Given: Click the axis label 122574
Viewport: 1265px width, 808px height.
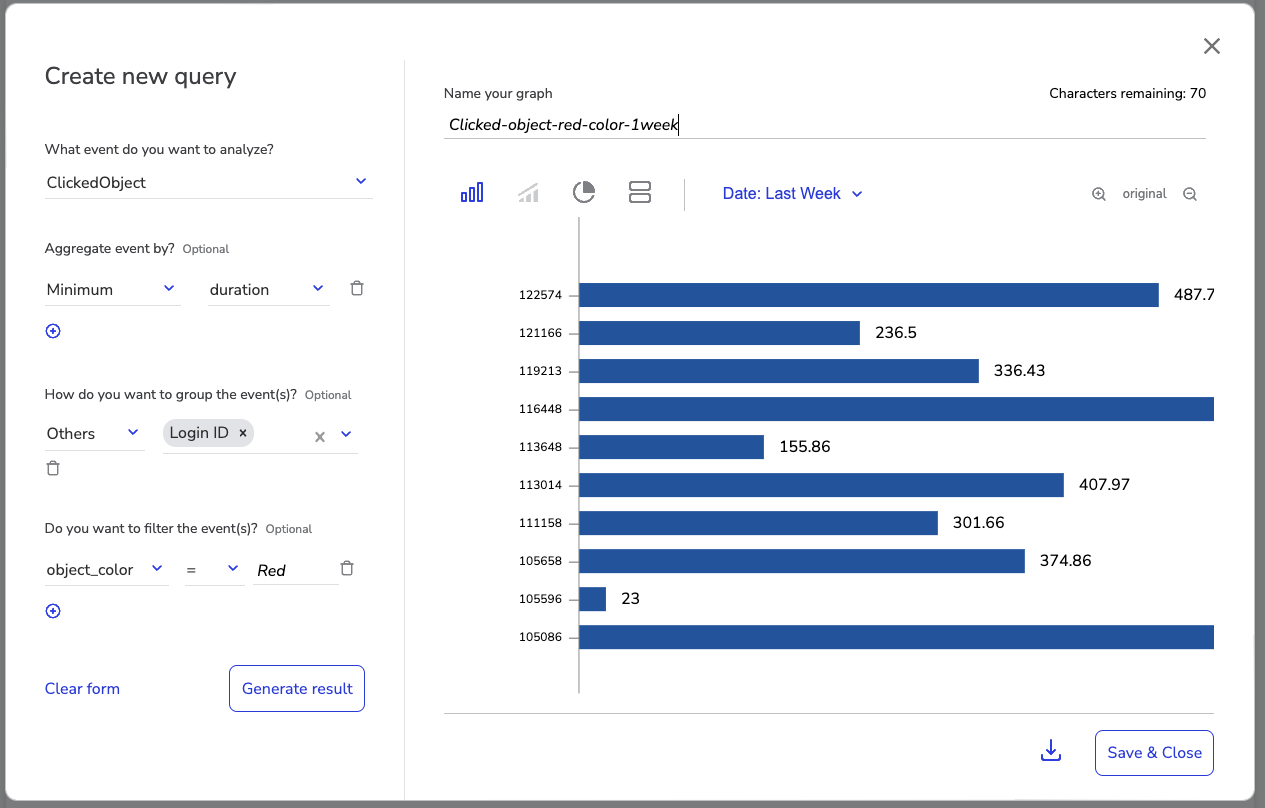Looking at the screenshot, I should (541, 295).
